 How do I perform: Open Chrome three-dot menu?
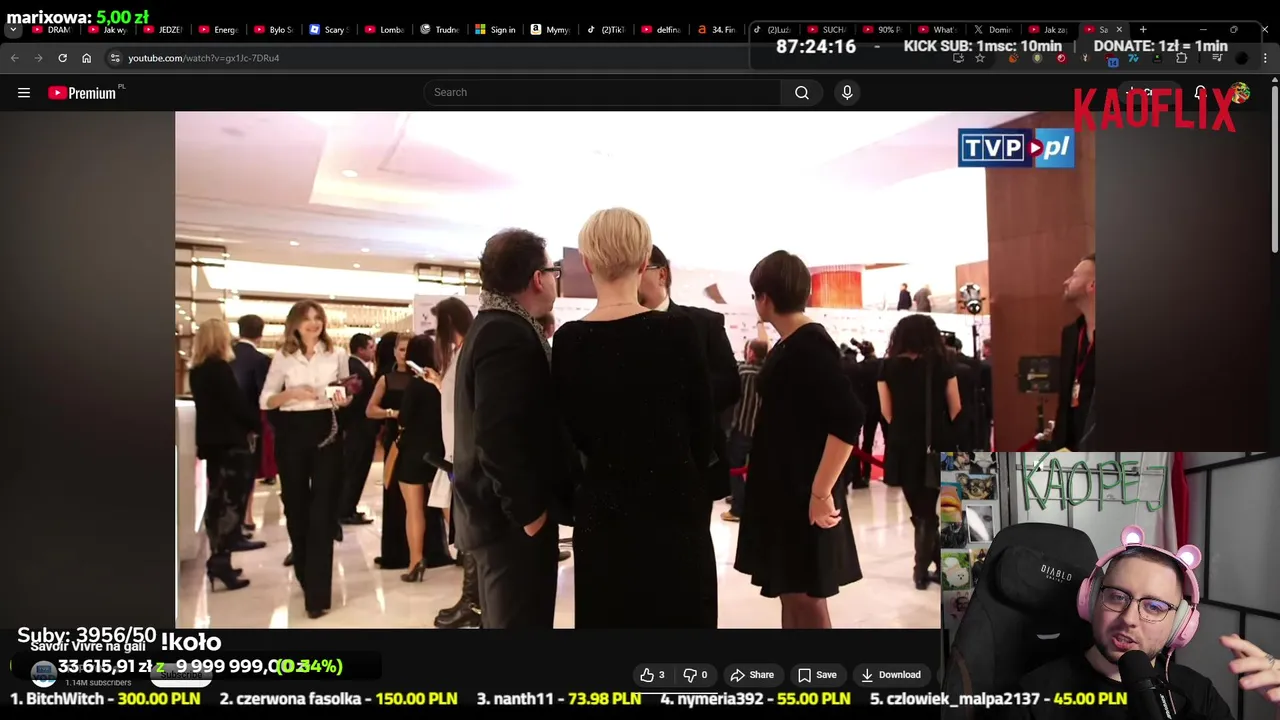[x=1265, y=58]
